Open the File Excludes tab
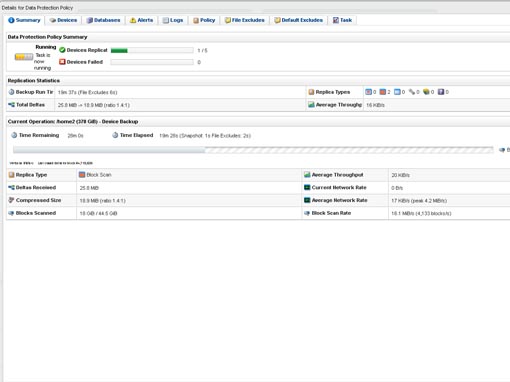Viewport: 510px width, 382px height. point(244,20)
